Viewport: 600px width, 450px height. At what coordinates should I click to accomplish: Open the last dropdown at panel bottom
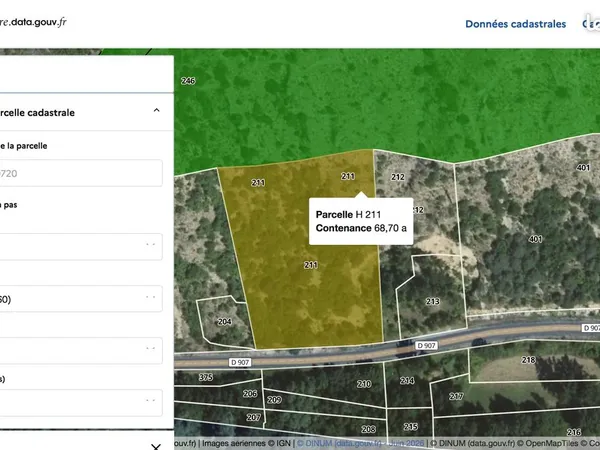[81, 403]
